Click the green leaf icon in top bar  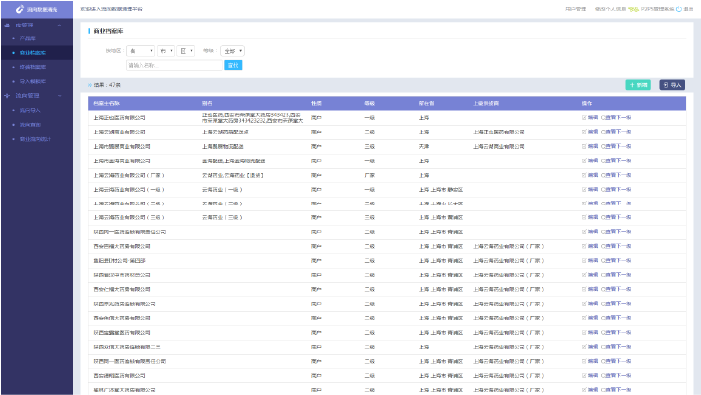click(633, 9)
